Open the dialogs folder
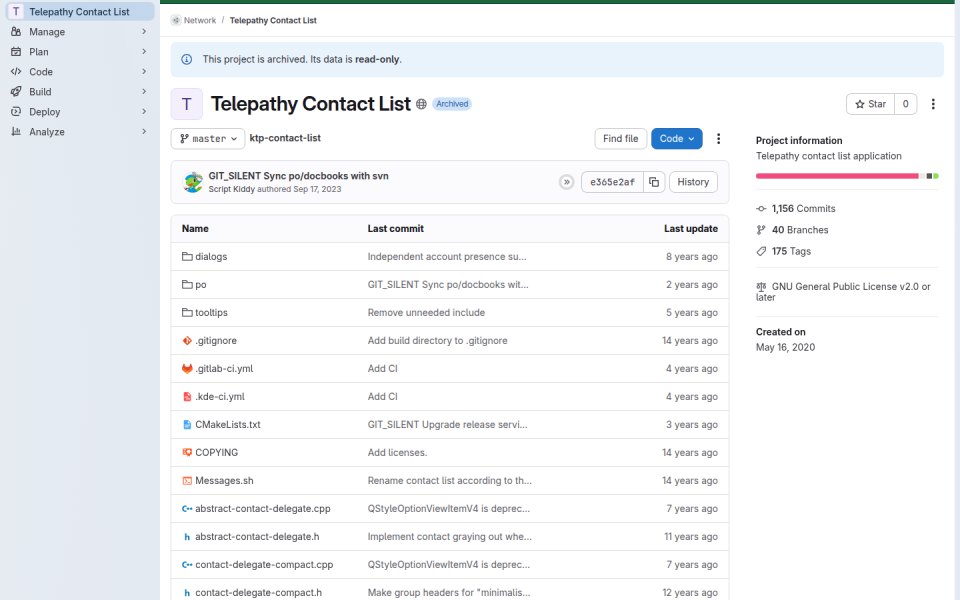960x600 pixels. coord(211,257)
